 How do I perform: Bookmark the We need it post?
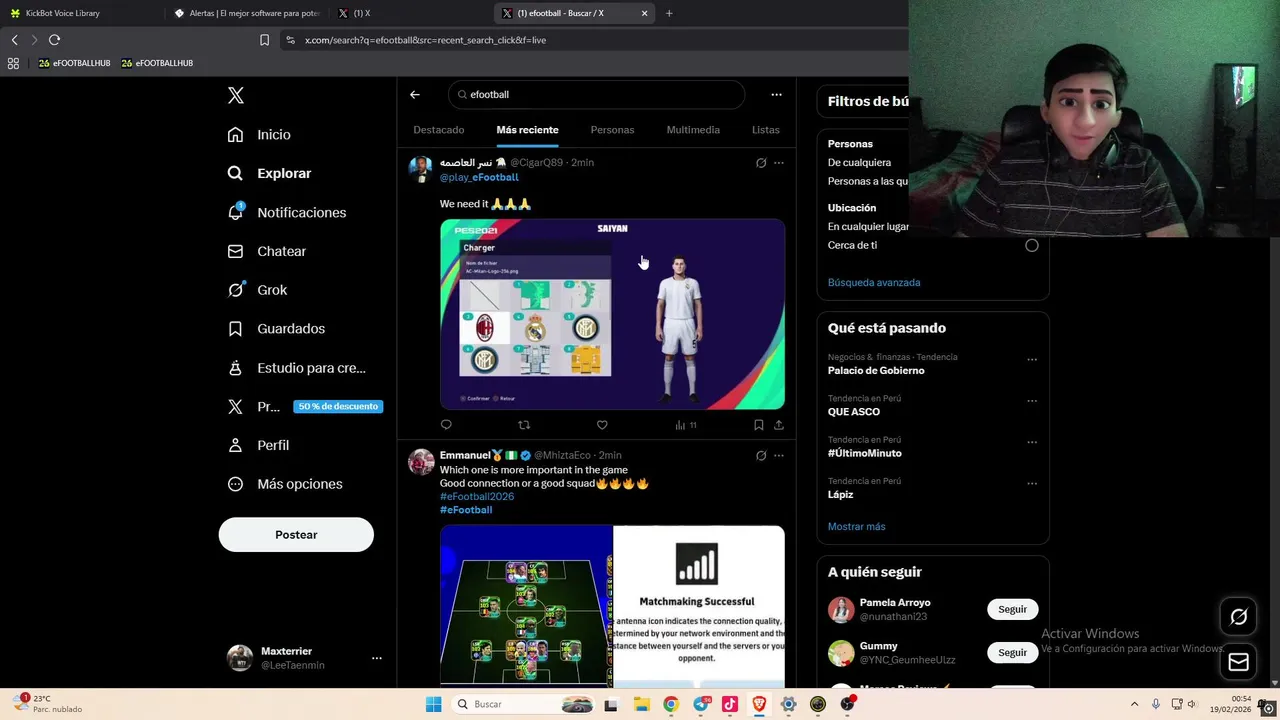tap(759, 425)
